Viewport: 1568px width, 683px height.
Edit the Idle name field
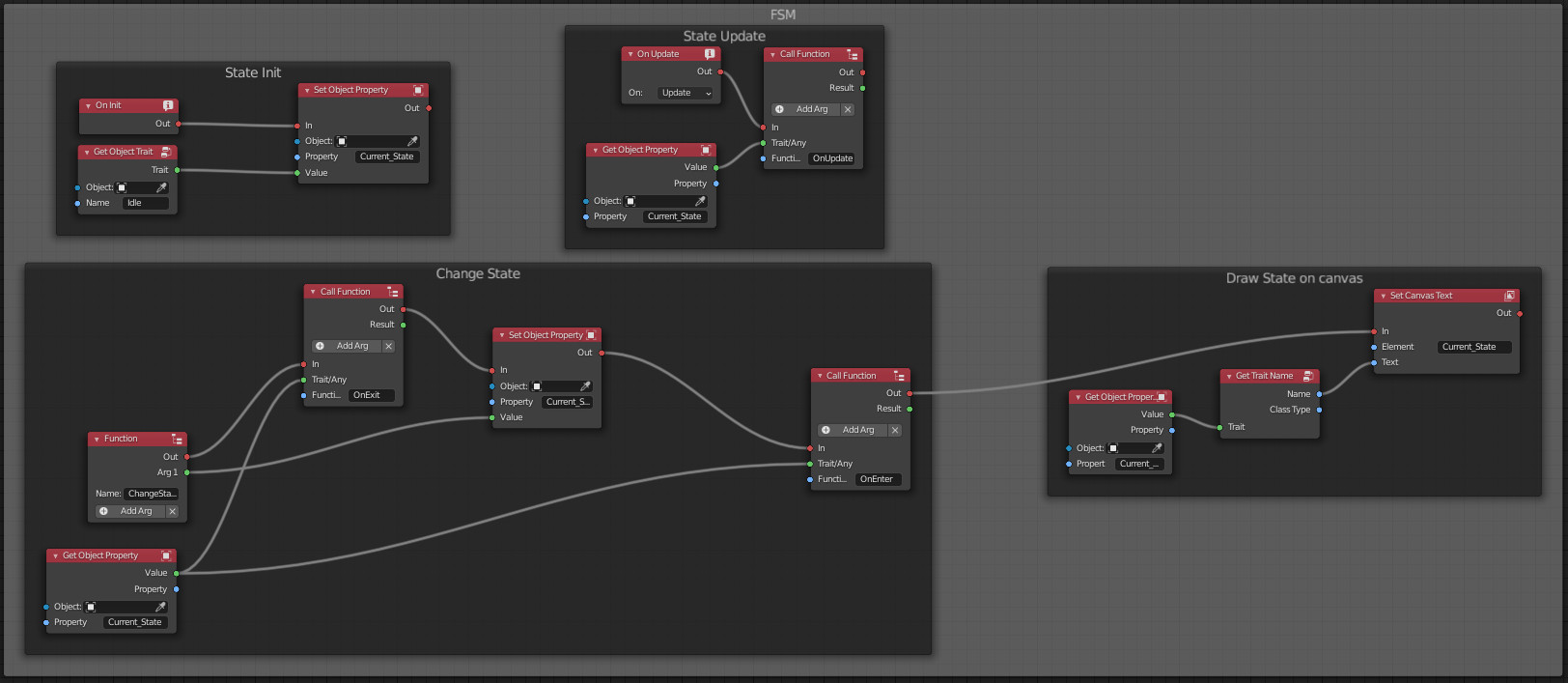pyautogui.click(x=146, y=203)
